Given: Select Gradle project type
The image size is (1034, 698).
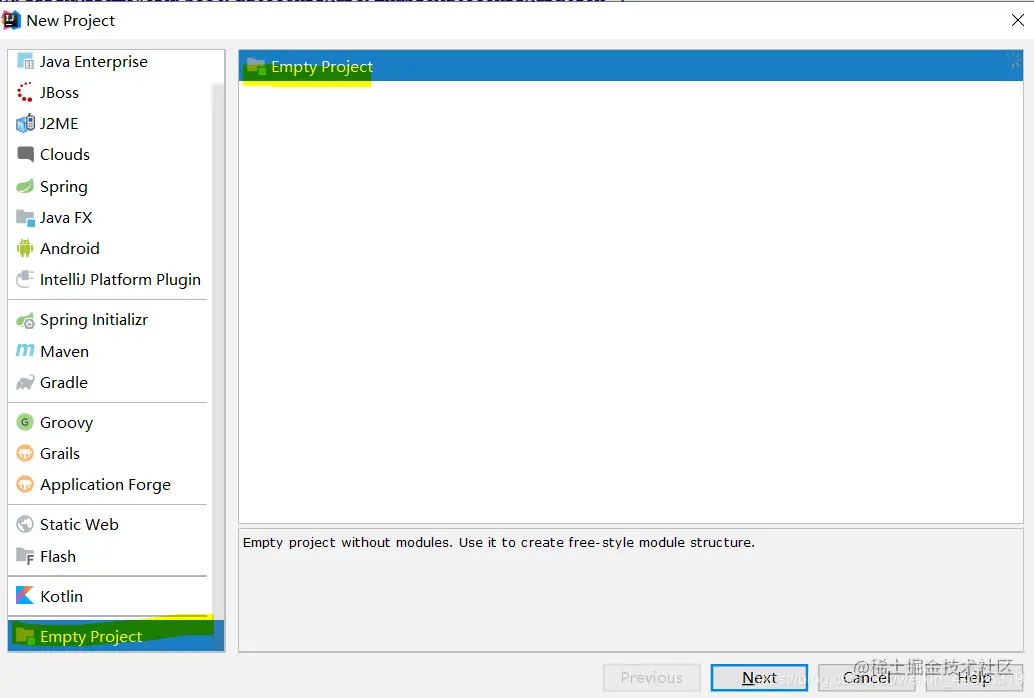Looking at the screenshot, I should 110,383.
